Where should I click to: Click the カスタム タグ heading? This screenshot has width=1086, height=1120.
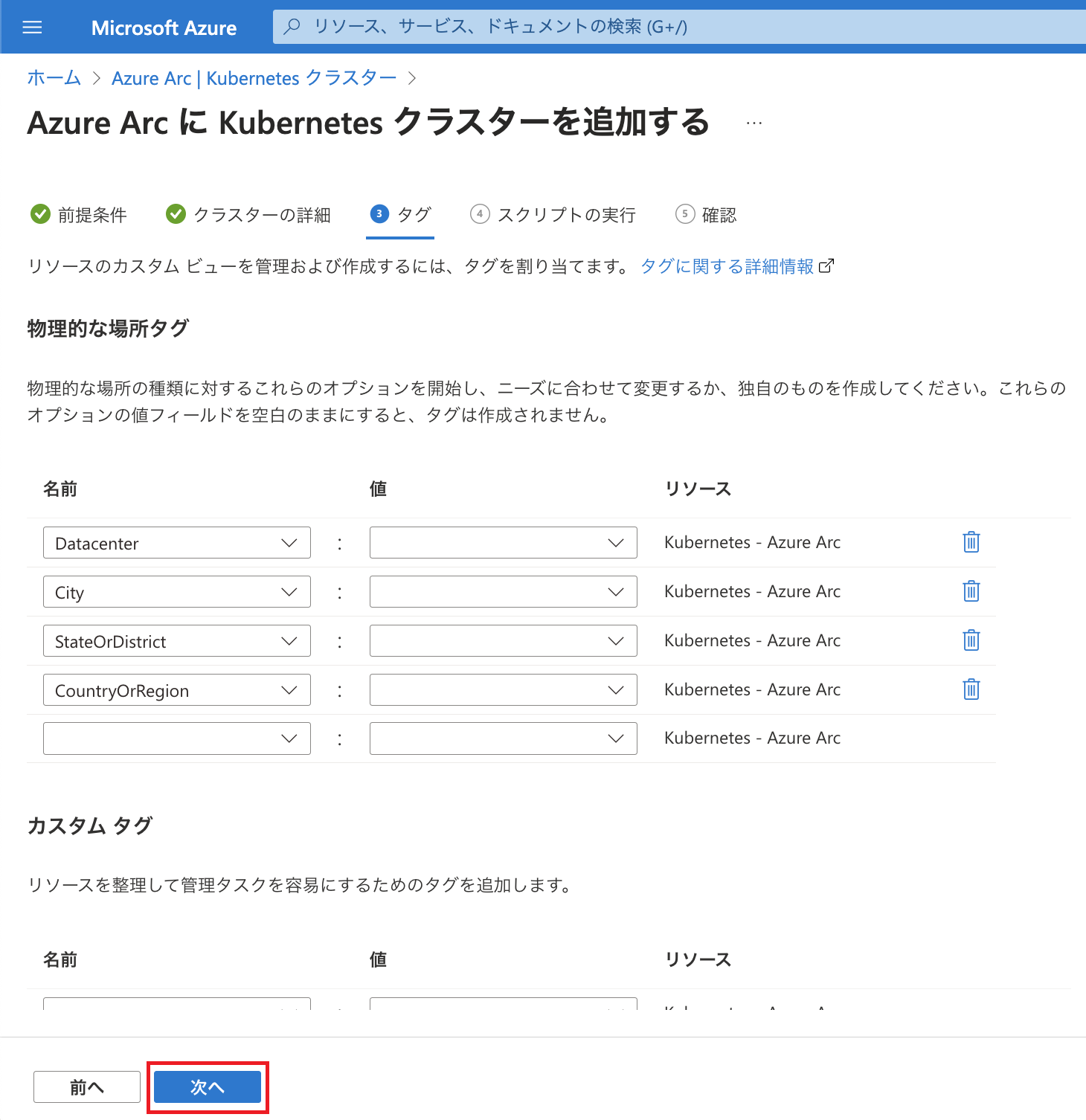pyautogui.click(x=90, y=825)
